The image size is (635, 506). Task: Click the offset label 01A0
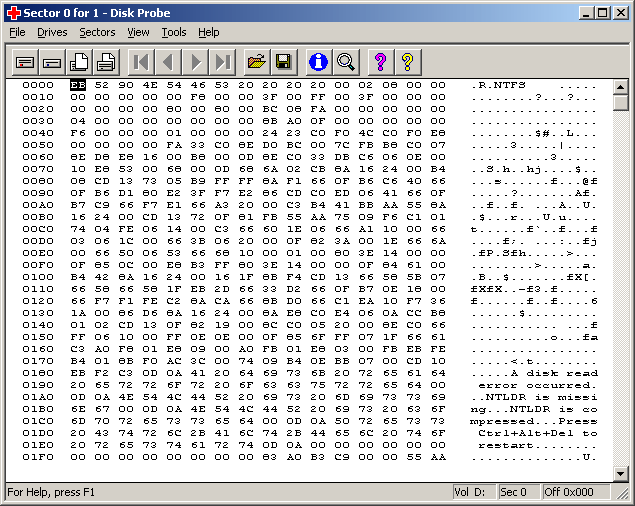pyautogui.click(x=38, y=397)
